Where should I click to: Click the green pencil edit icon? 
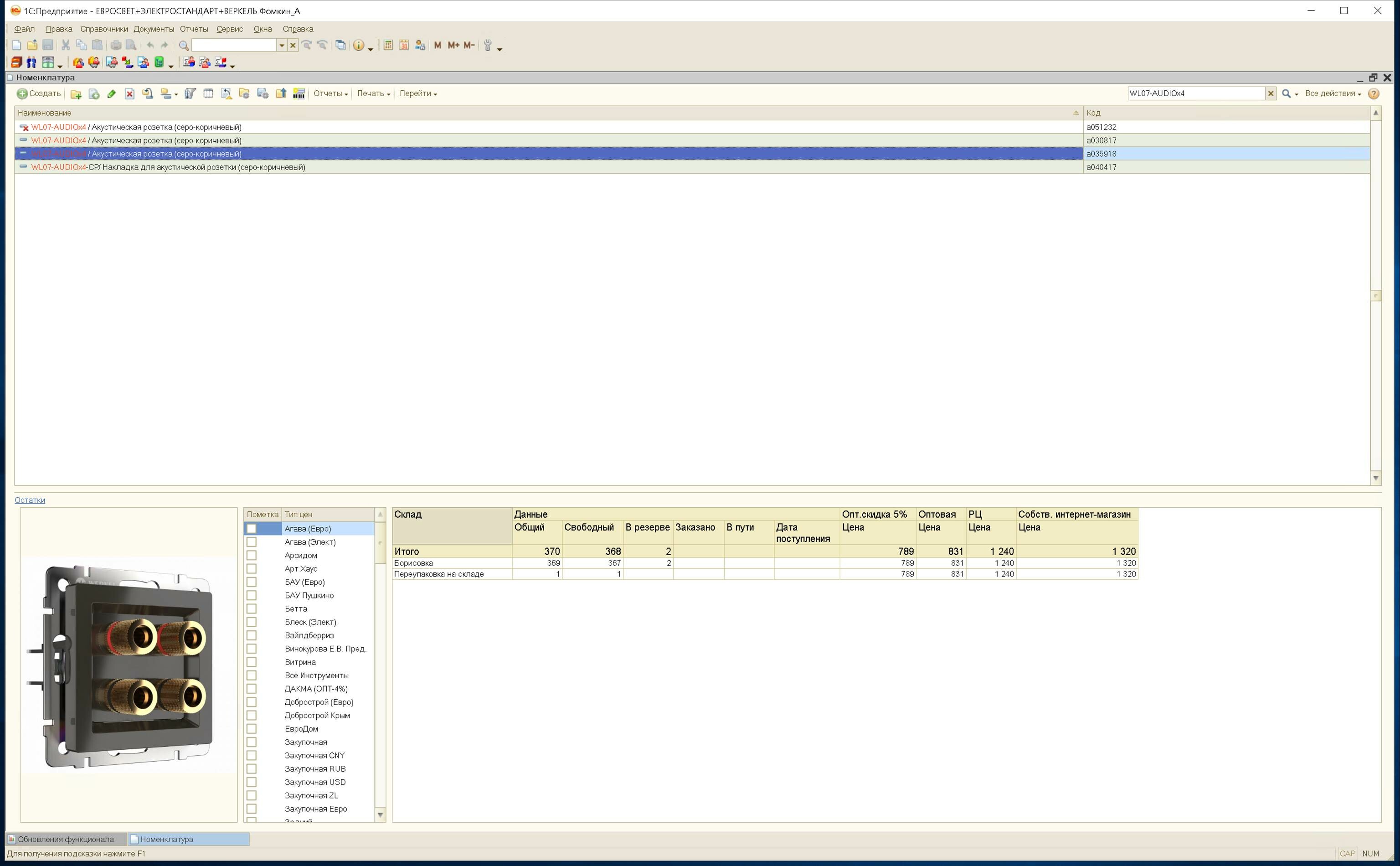pyautogui.click(x=112, y=94)
